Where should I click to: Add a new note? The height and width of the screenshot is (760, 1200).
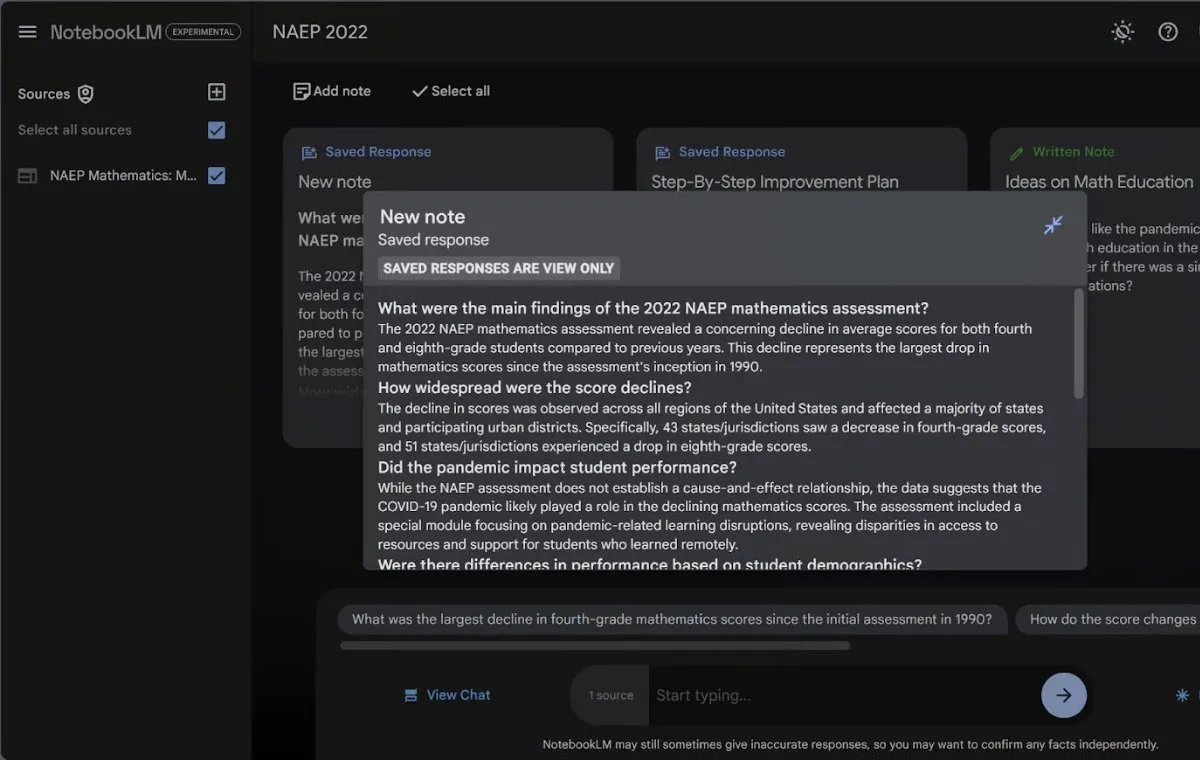pos(332,91)
